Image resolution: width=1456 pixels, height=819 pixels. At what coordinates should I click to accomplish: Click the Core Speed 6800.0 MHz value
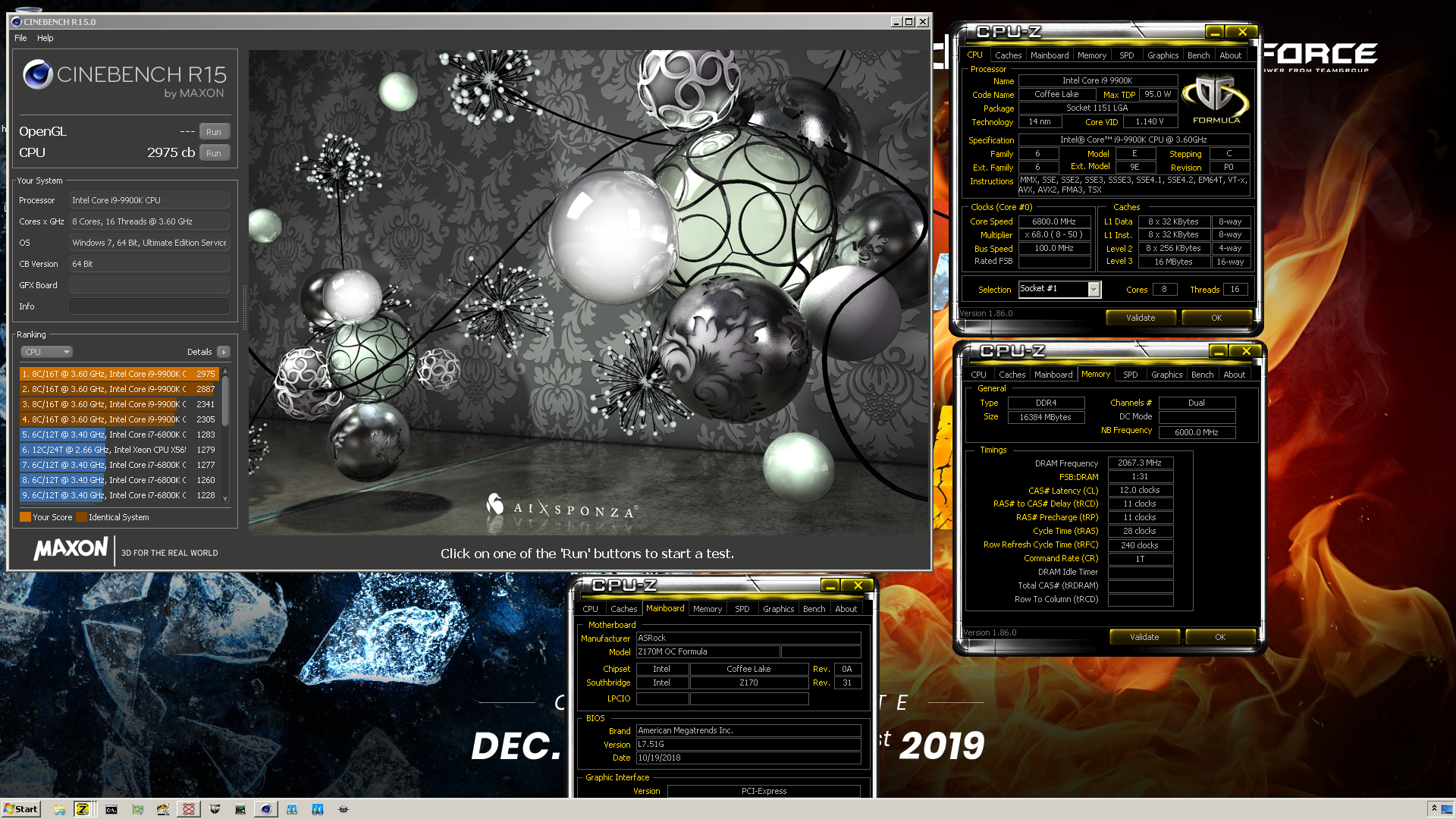[x=1053, y=221]
